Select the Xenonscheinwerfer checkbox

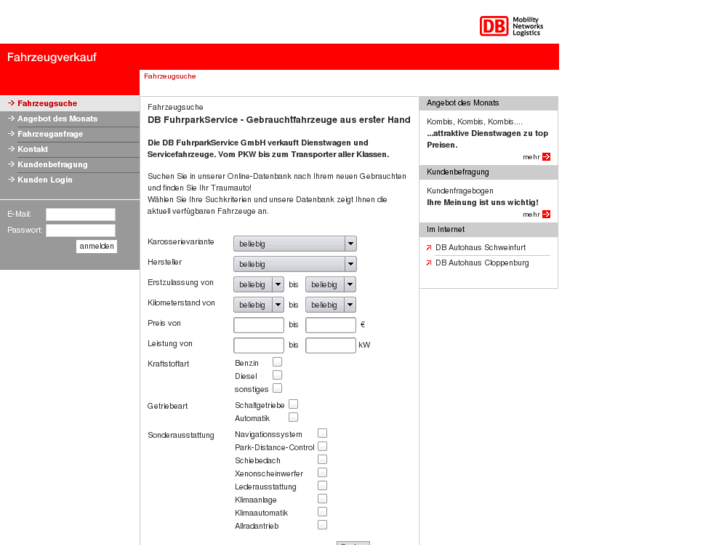pos(322,472)
